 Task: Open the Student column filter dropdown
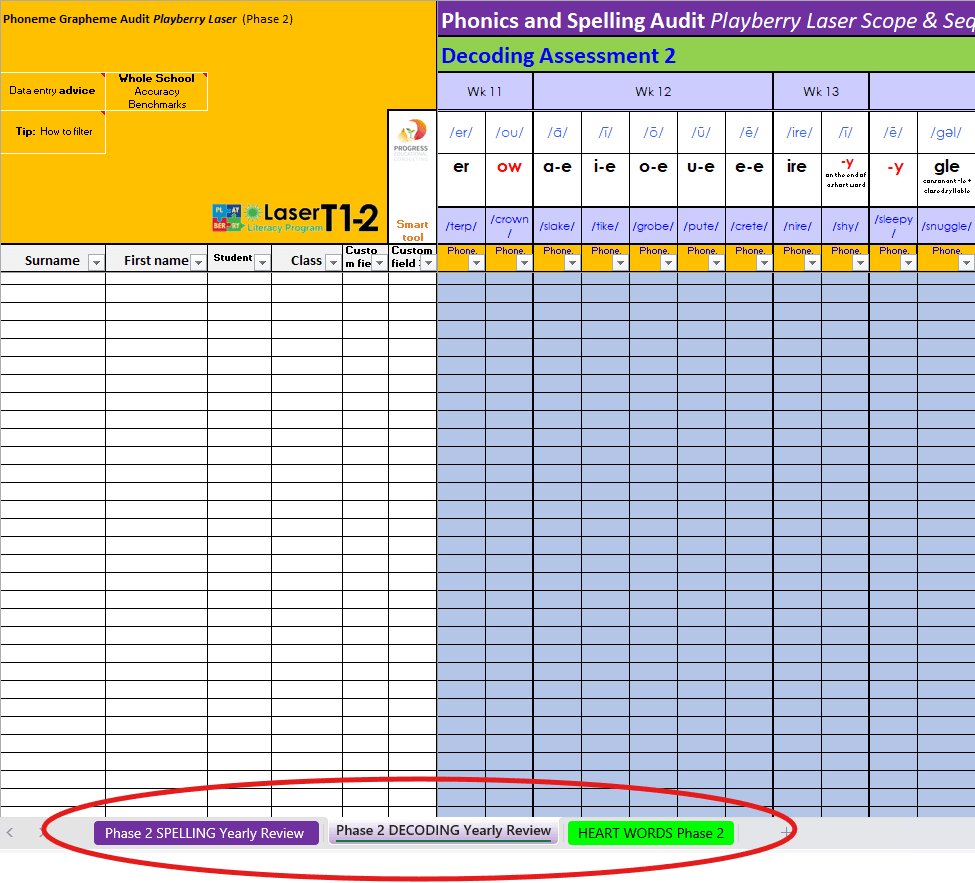click(x=262, y=264)
